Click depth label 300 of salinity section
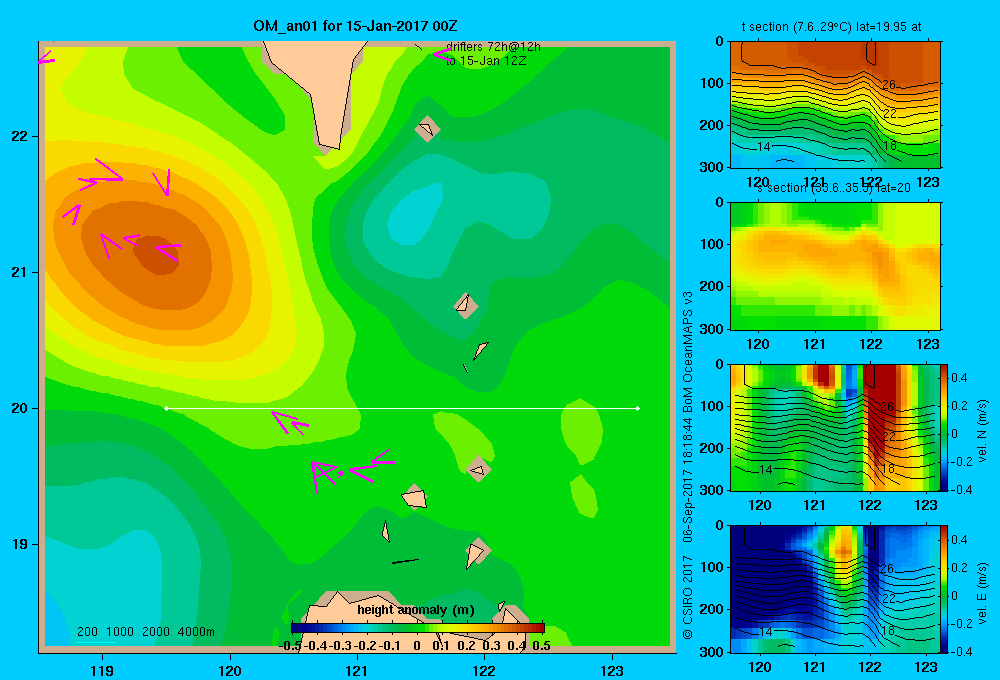This screenshot has height=680, width=1000. pyautogui.click(x=712, y=329)
